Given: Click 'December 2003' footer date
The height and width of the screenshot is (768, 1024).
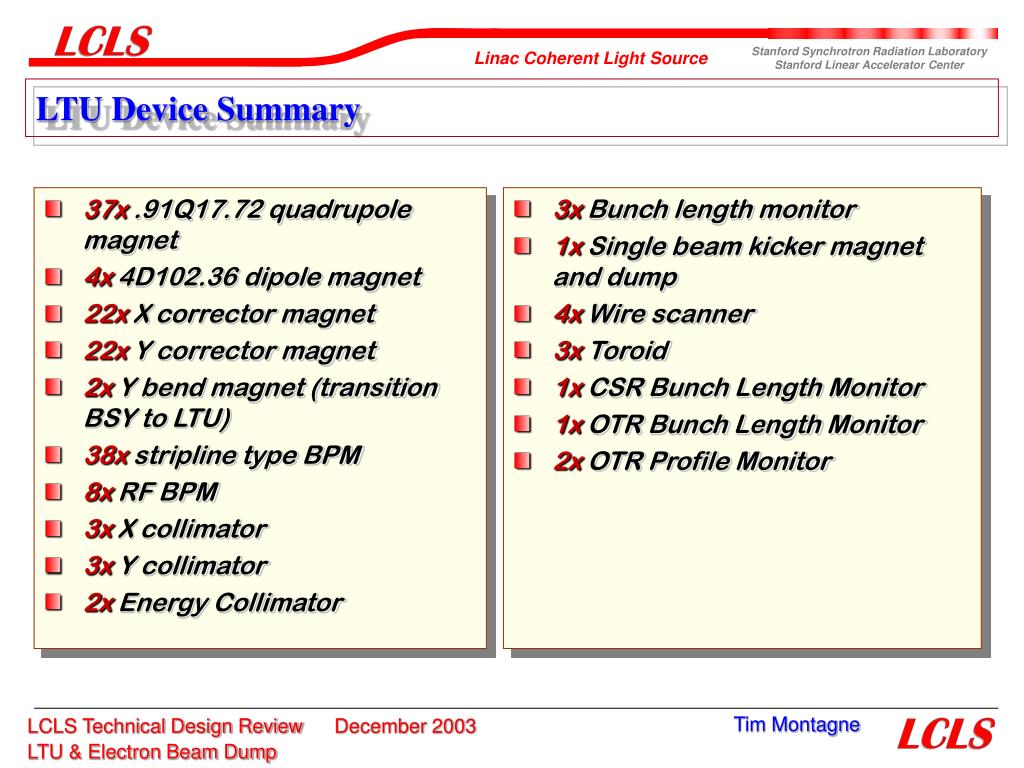Looking at the screenshot, I should coord(406,726).
